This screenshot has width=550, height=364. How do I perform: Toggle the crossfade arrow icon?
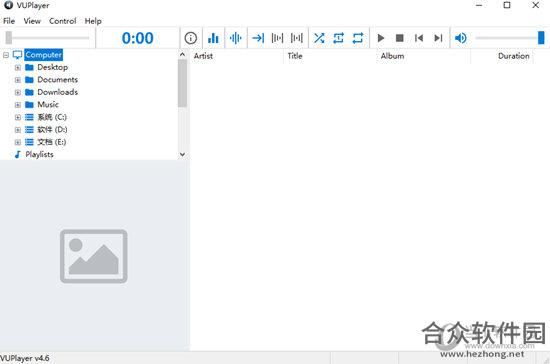(258, 38)
